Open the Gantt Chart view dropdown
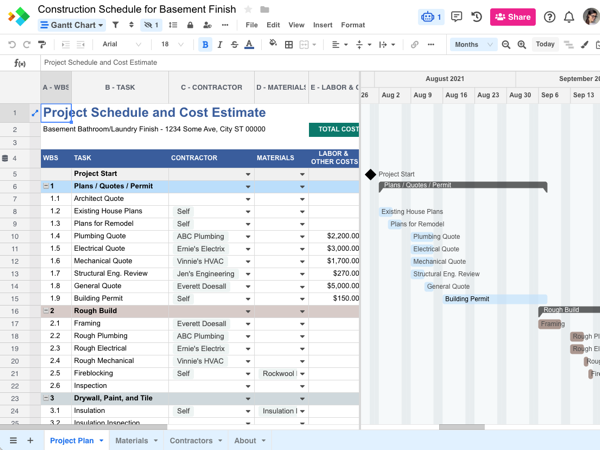Screen dimensions: 600x450 (72, 25)
